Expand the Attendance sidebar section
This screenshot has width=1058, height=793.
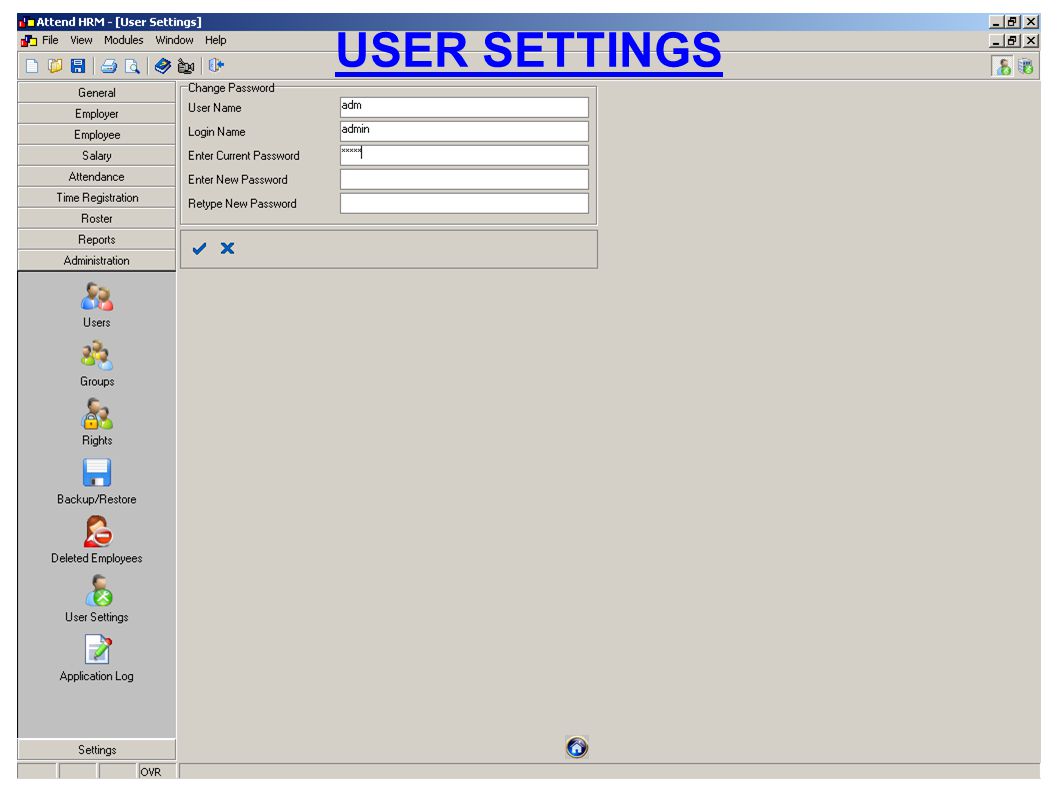pos(96,176)
